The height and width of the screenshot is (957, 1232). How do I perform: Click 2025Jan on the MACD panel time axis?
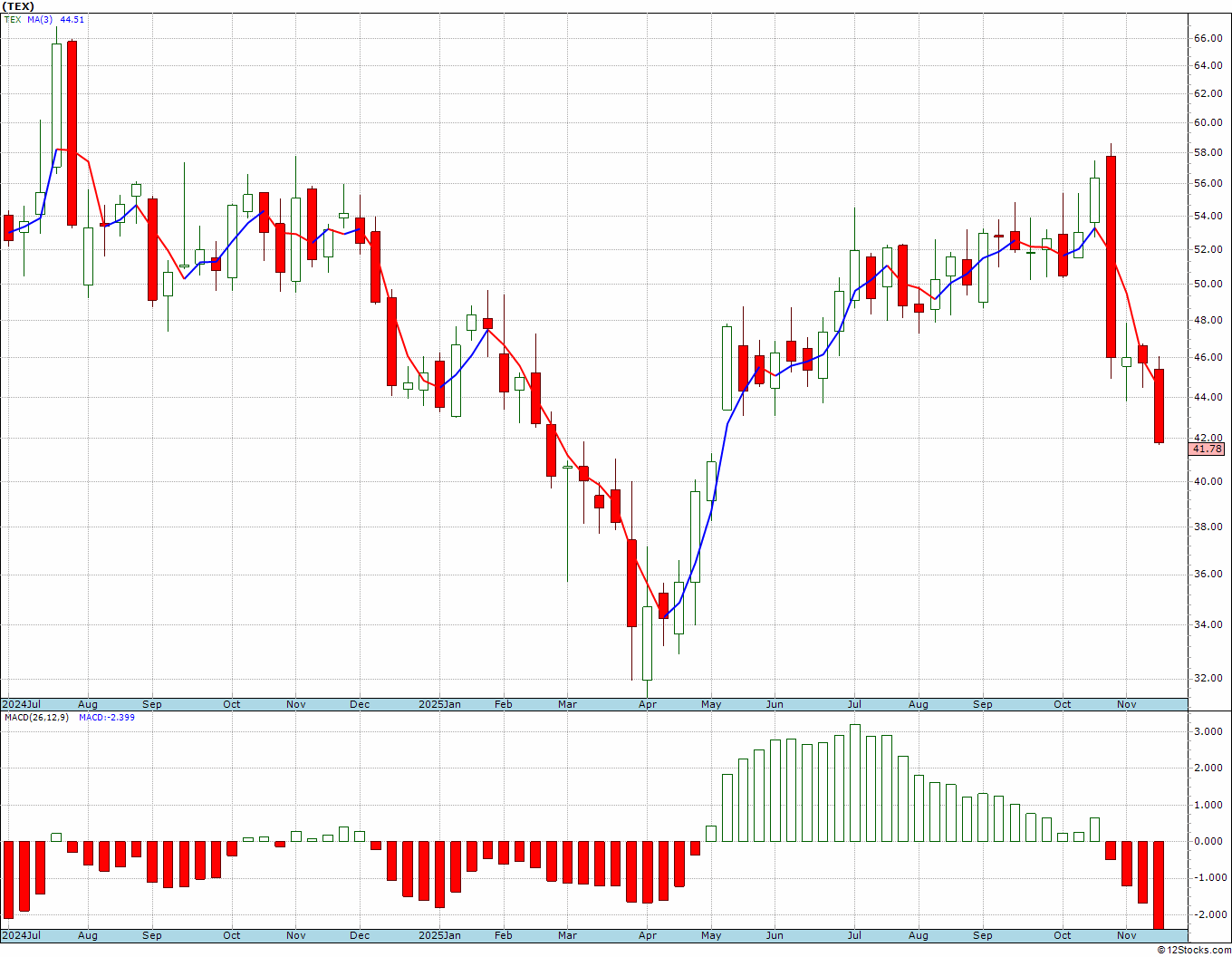[x=439, y=934]
